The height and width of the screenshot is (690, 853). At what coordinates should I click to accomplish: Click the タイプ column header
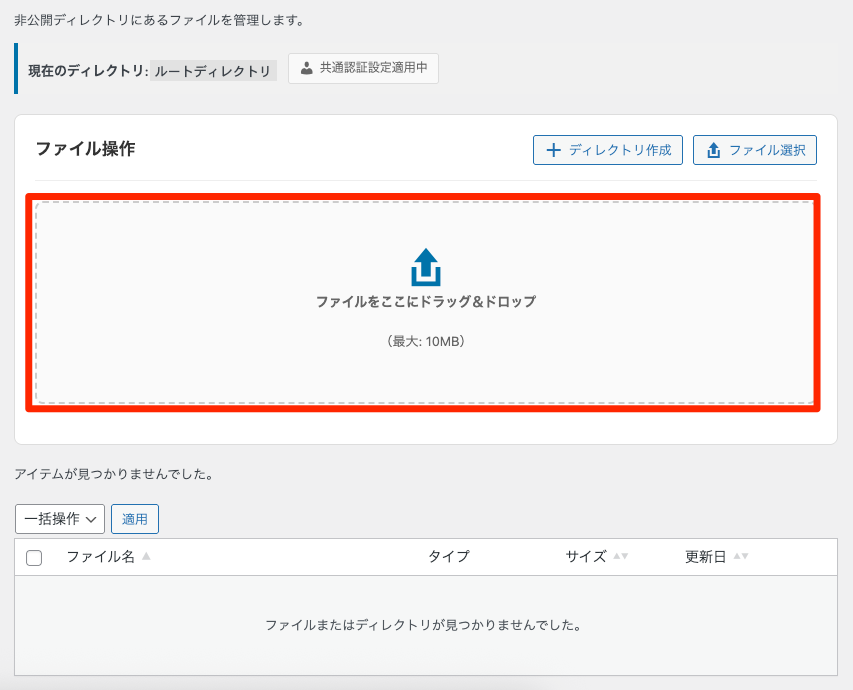(x=449, y=557)
